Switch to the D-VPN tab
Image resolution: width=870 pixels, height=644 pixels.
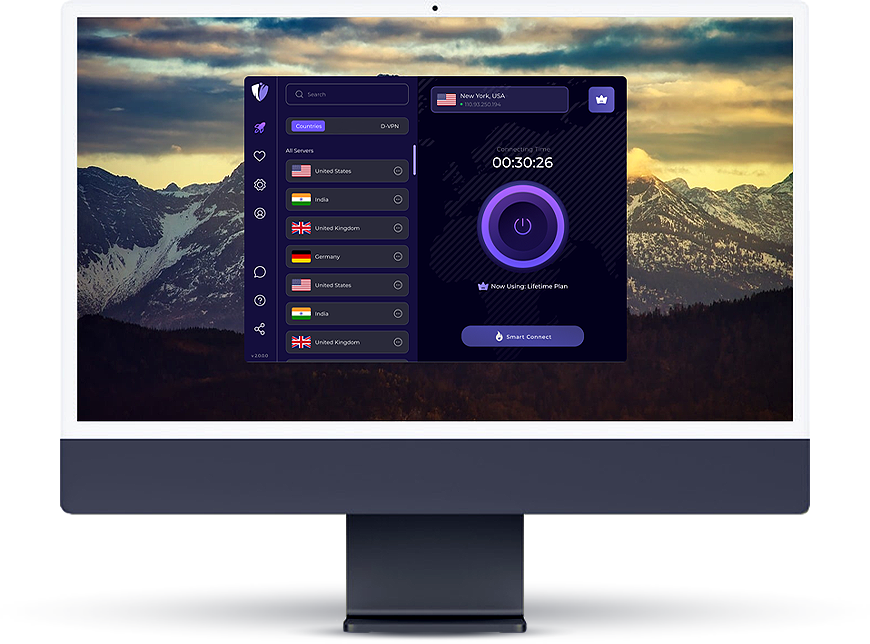pos(389,126)
